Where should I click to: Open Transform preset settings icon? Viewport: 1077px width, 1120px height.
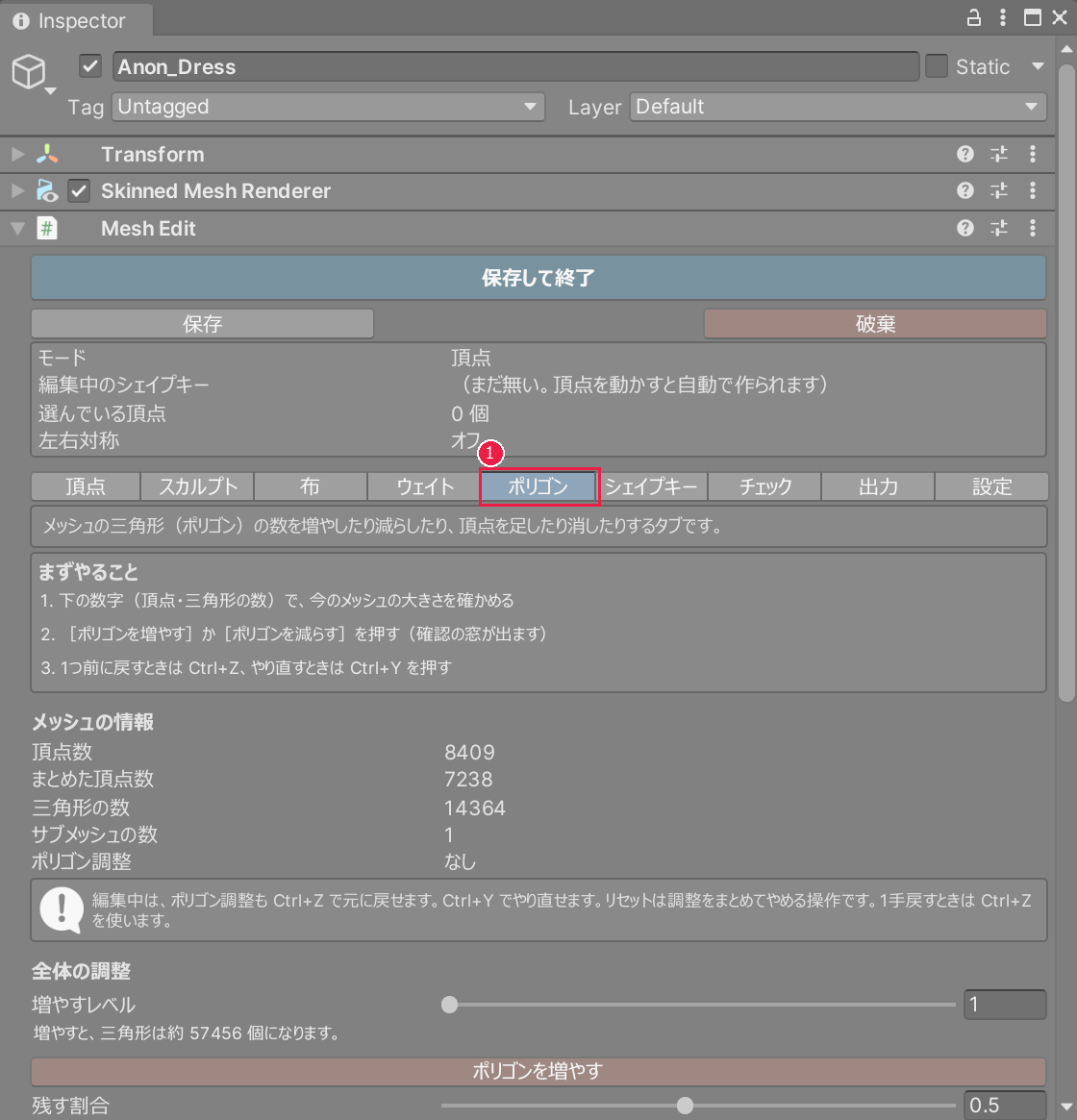click(x=999, y=154)
